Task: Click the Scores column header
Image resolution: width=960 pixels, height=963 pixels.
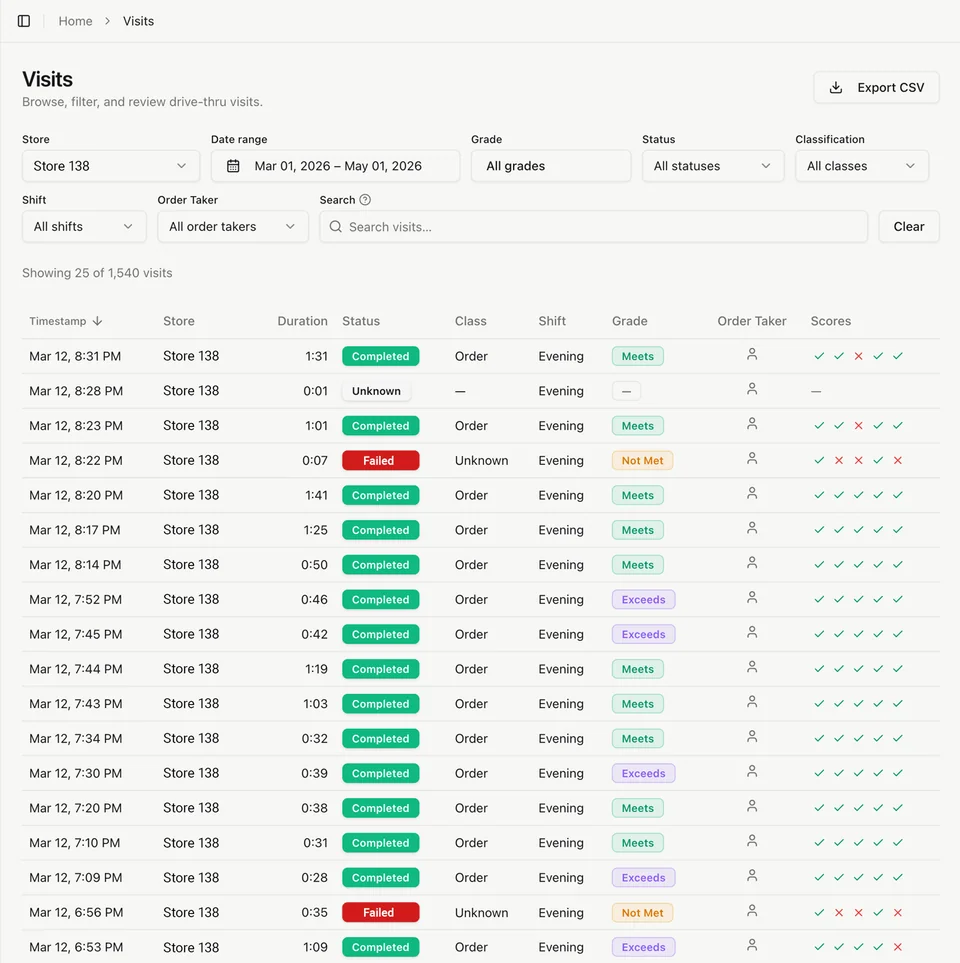Action: click(830, 321)
